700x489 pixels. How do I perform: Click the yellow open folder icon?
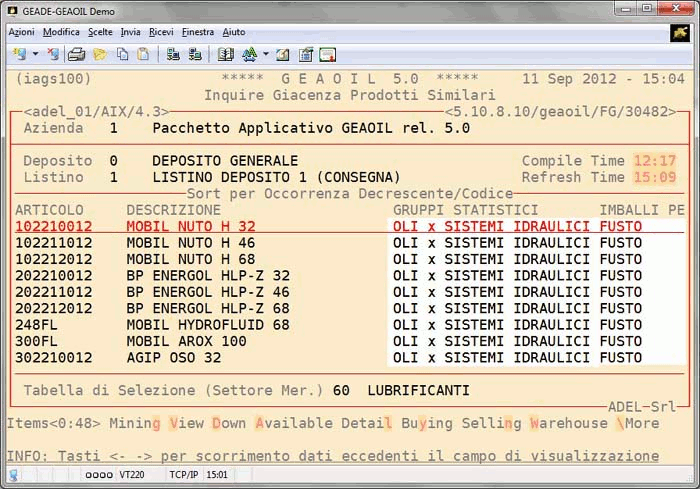[x=99, y=54]
